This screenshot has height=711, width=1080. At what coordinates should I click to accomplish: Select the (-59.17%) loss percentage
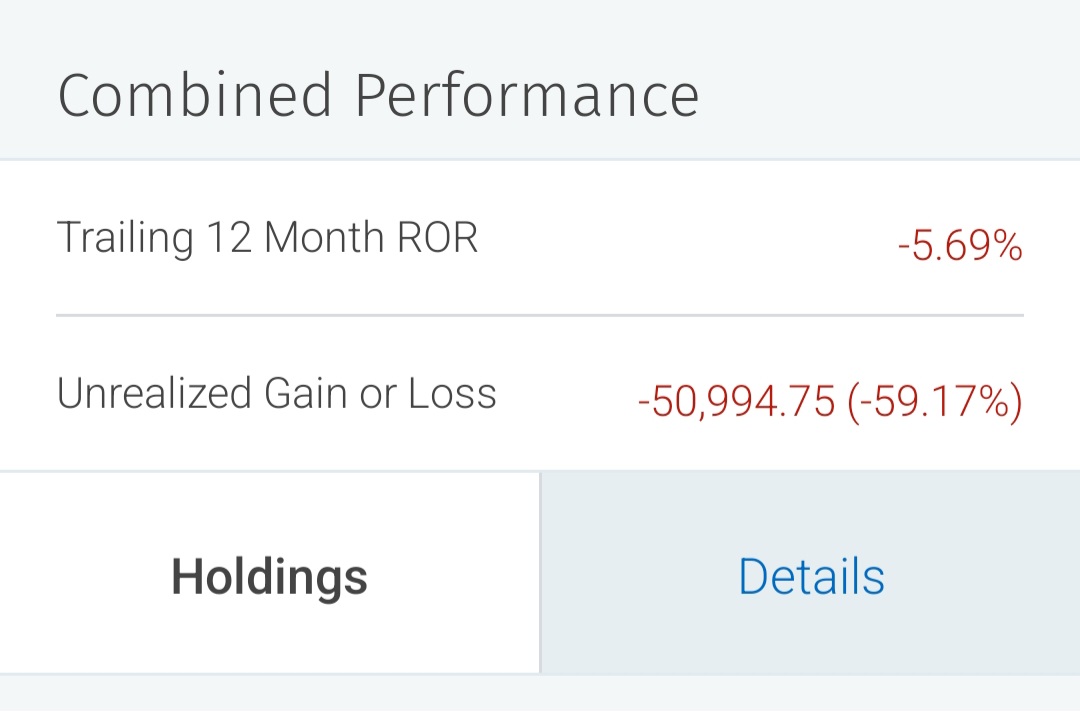[x=935, y=402]
